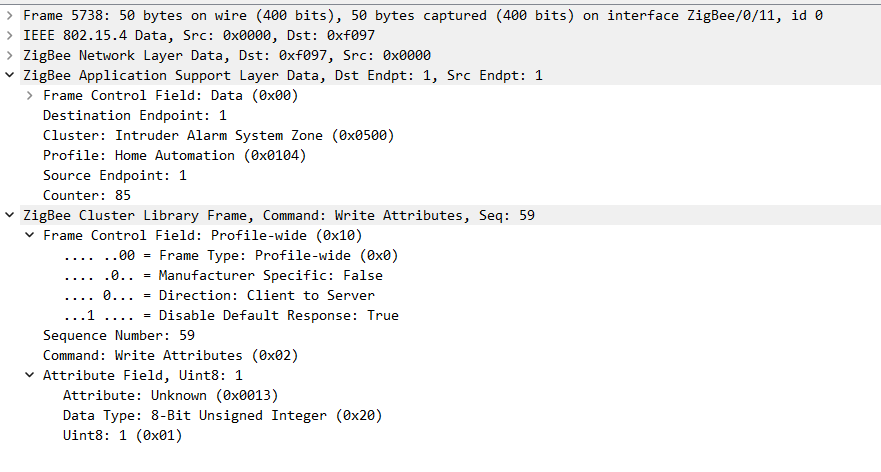Collapse Frame Control Field: Profile-wide (0x10)
Screen dimensions: 881x472
coord(30,235)
